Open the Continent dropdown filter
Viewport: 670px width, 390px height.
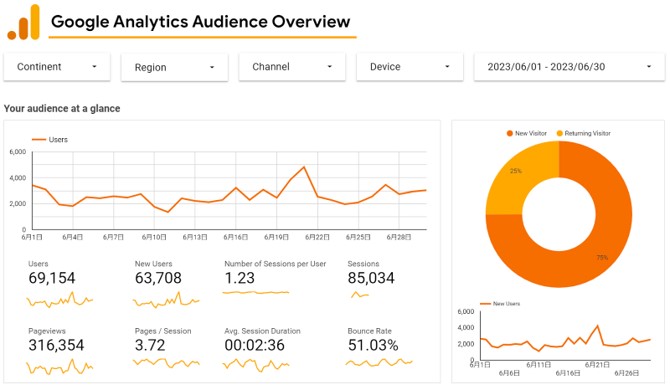tap(57, 67)
